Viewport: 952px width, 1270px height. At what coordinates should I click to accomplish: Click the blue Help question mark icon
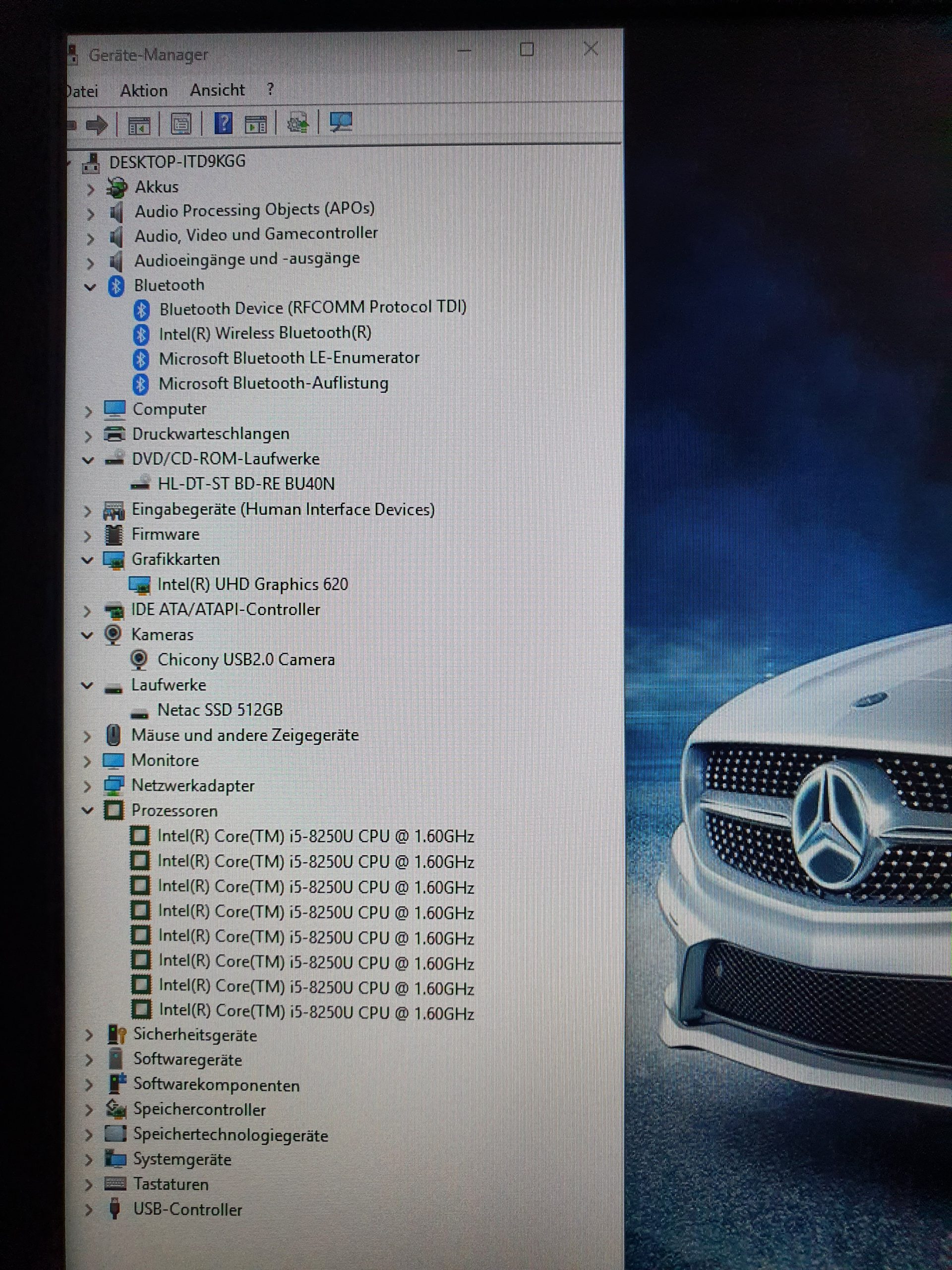coord(223,123)
